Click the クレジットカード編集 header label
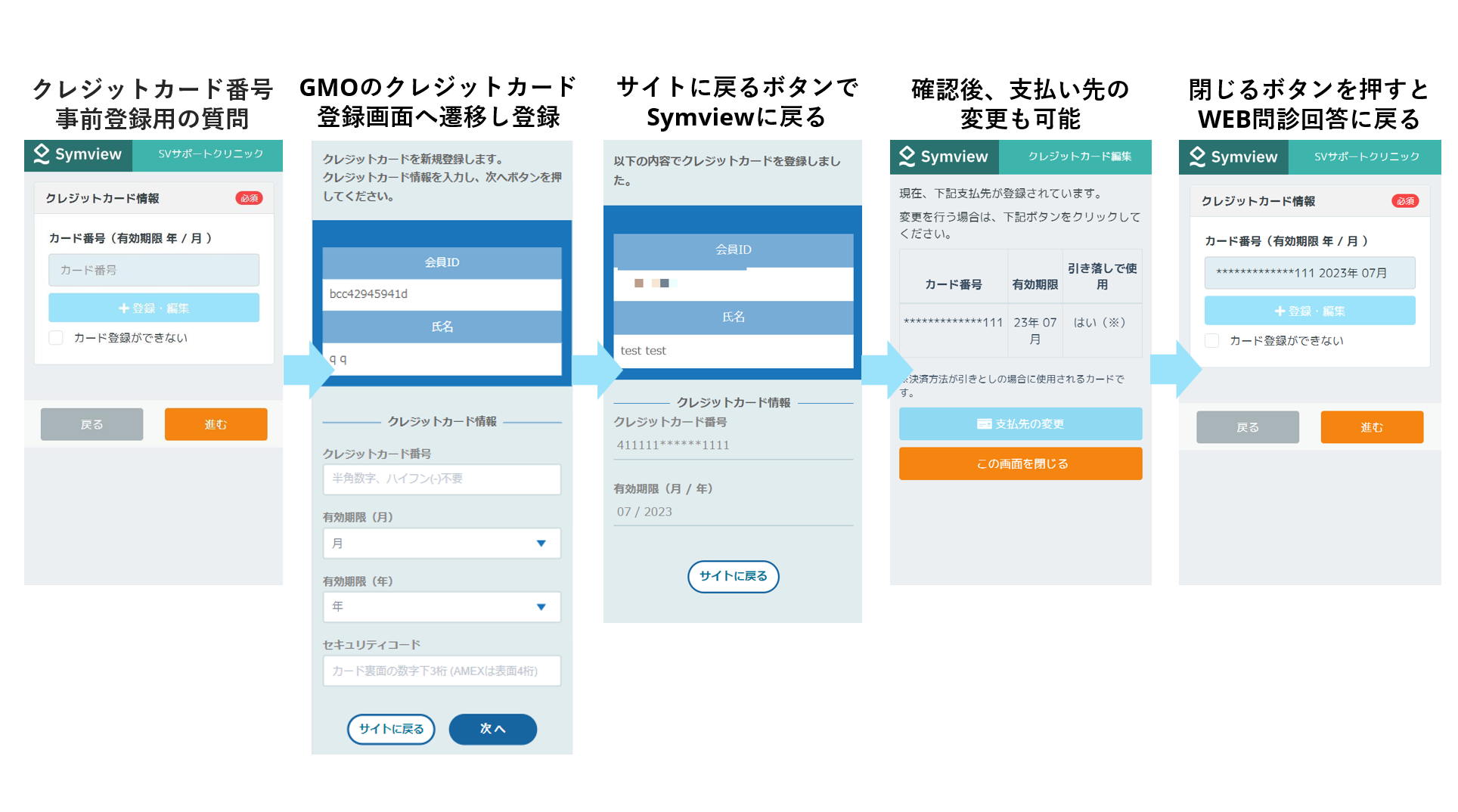 coord(1079,157)
